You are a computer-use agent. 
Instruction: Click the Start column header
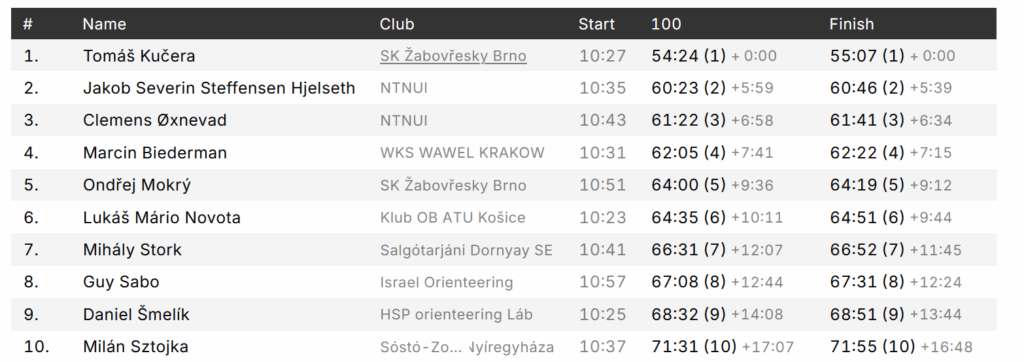coord(596,24)
